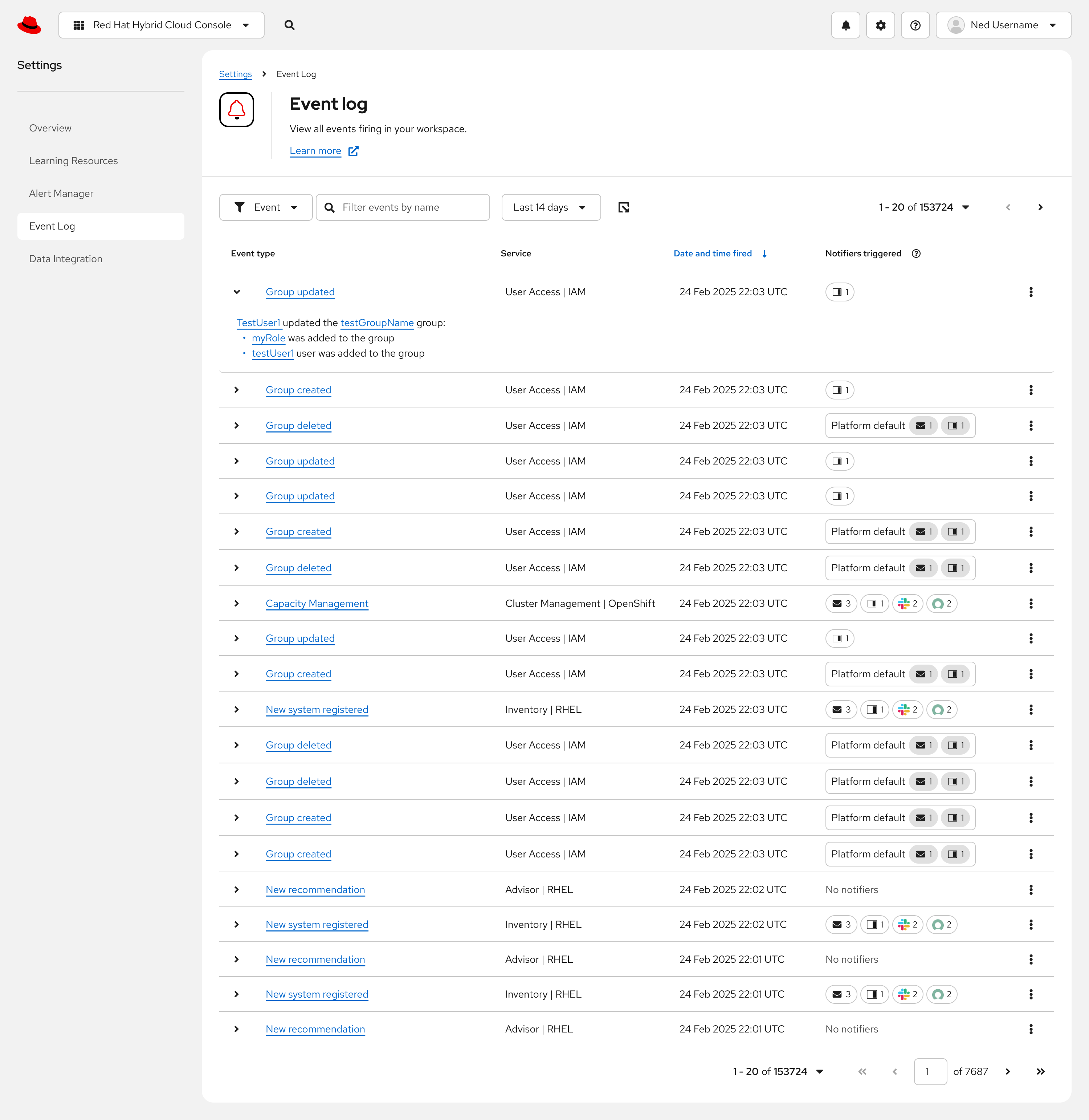Open the help question mark icon

coord(915,25)
